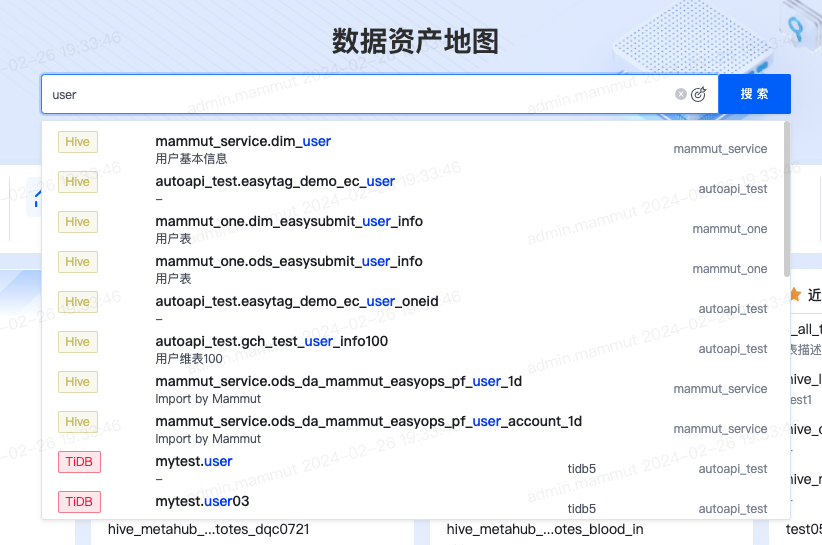This screenshot has height=545, width=822.
Task: Click tidb5 label on mytest.user03 row
Action: pos(581,508)
